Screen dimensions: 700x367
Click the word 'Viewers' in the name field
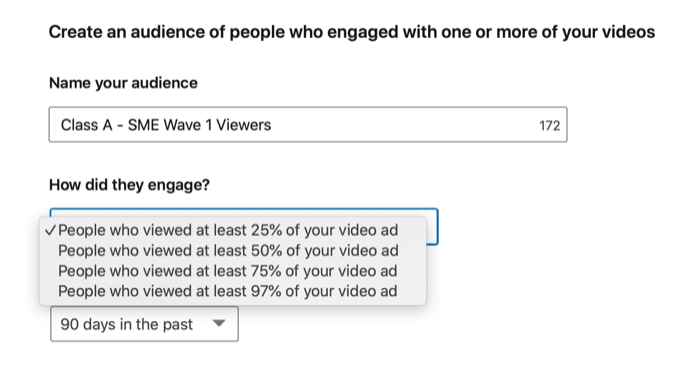(x=244, y=125)
